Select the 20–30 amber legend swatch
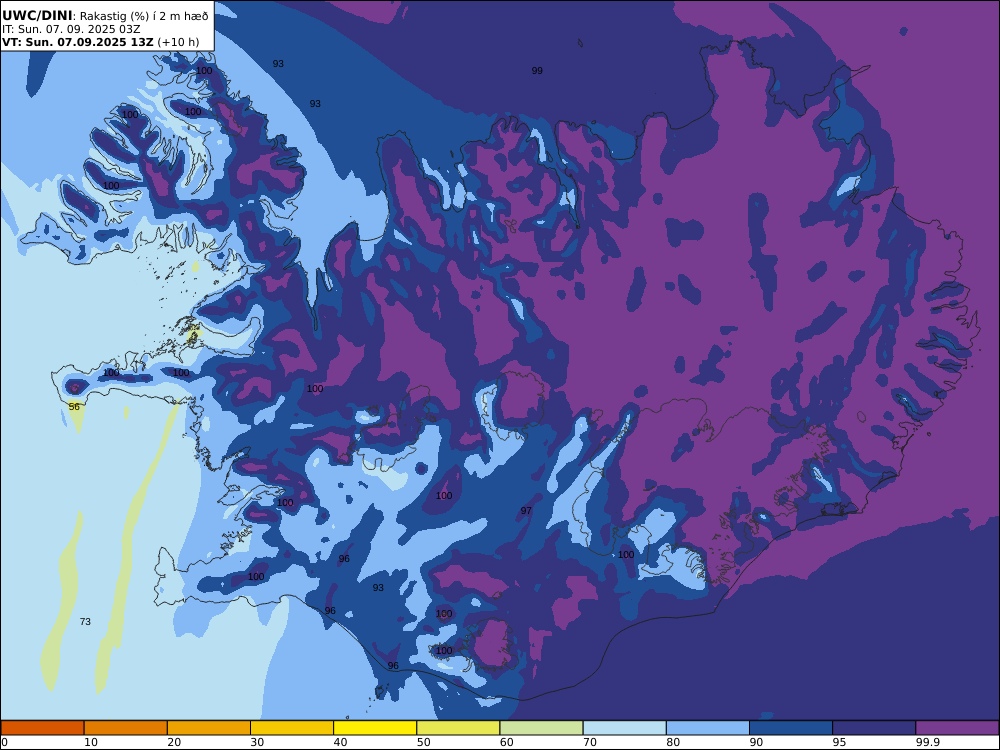Image resolution: width=1000 pixels, height=750 pixels. [x=209, y=728]
